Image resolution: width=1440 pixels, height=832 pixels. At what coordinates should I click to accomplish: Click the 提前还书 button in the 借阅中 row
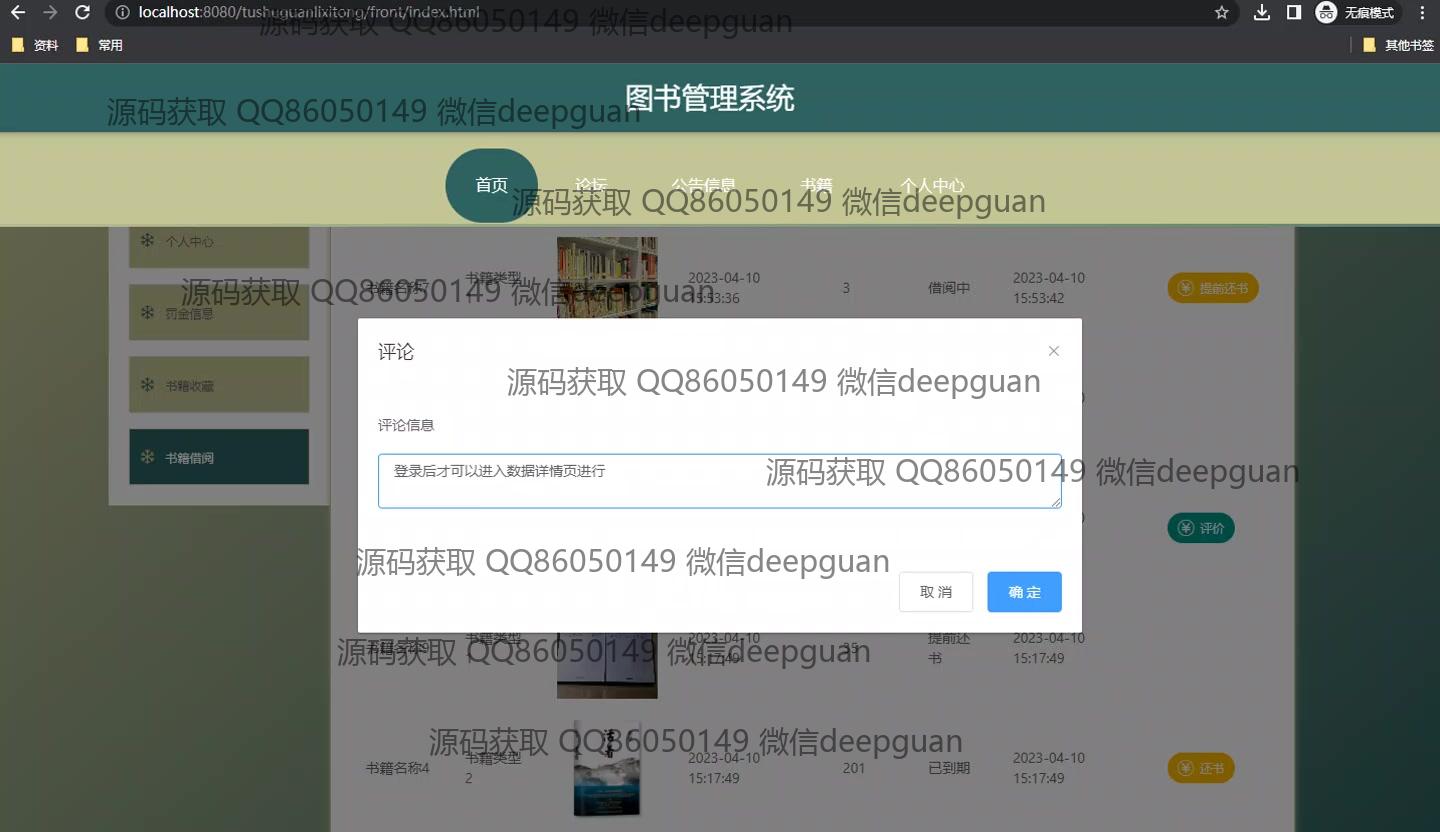tap(1213, 288)
